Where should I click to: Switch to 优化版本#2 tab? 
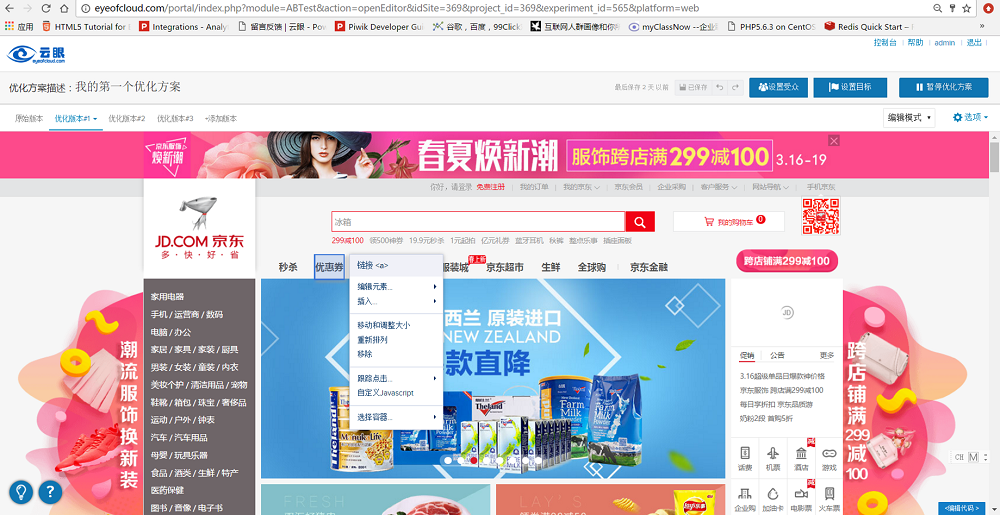point(127,119)
